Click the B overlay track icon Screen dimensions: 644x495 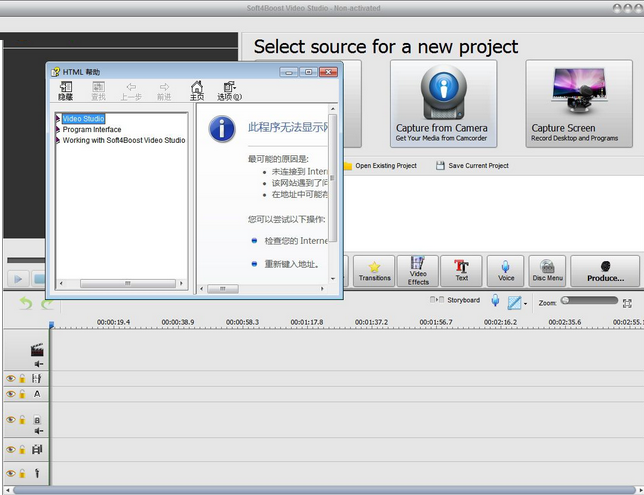(x=37, y=420)
